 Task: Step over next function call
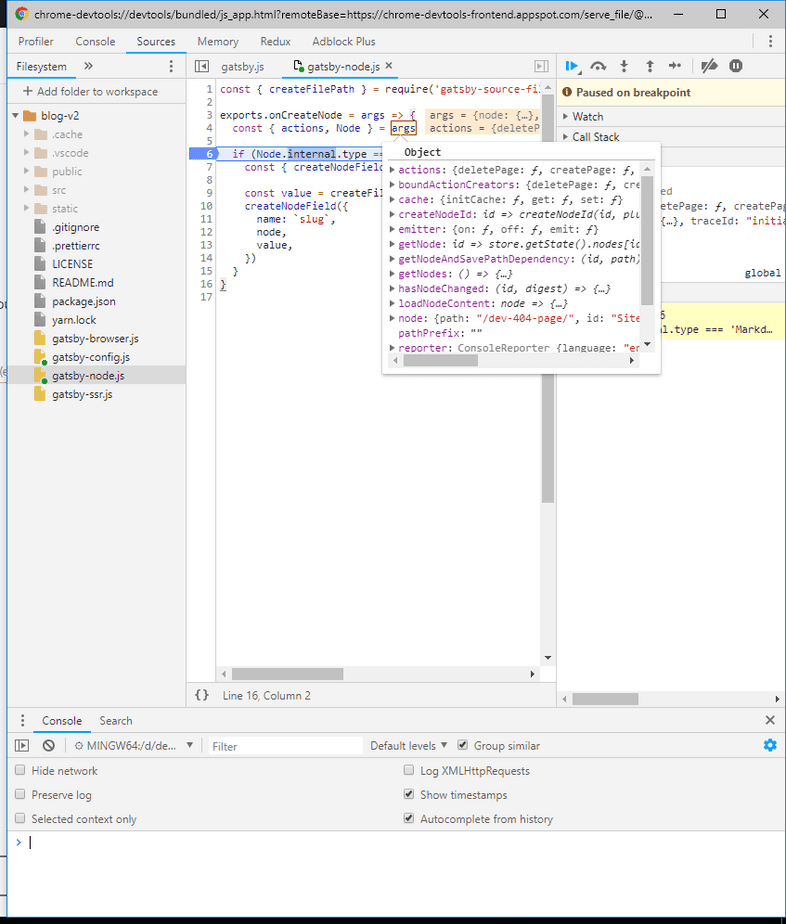(598, 66)
